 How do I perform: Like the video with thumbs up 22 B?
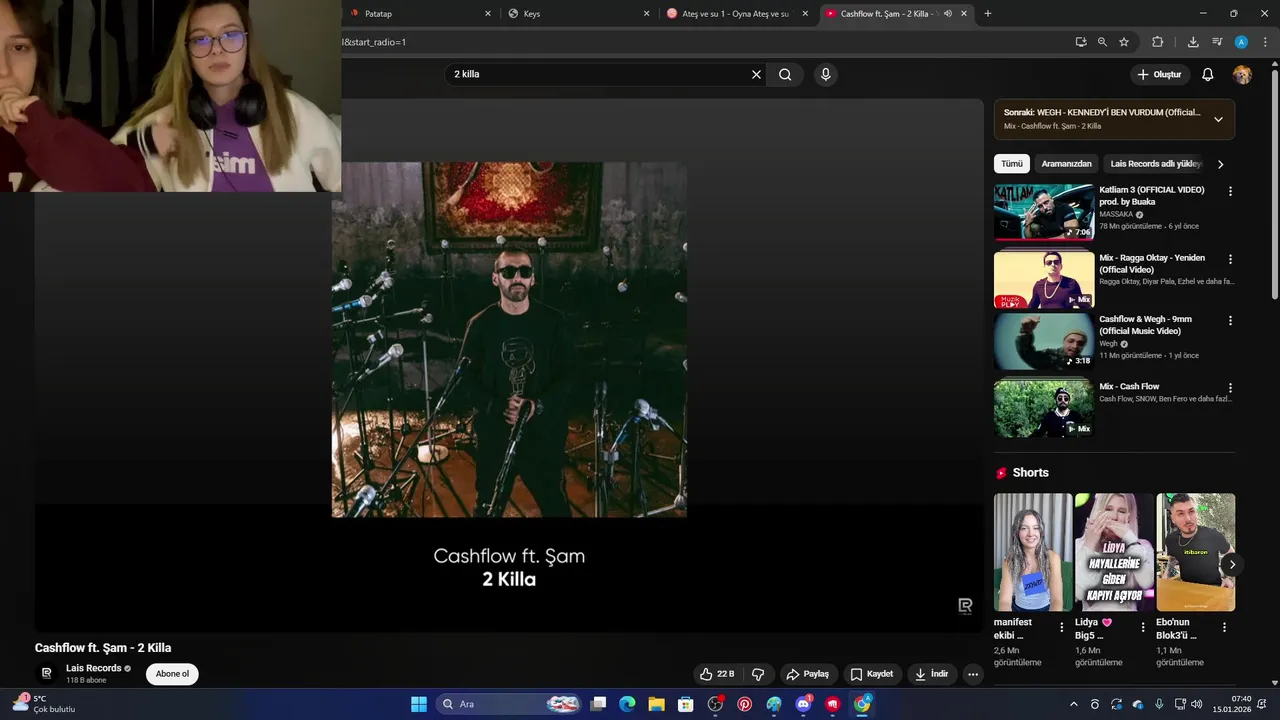(x=717, y=674)
